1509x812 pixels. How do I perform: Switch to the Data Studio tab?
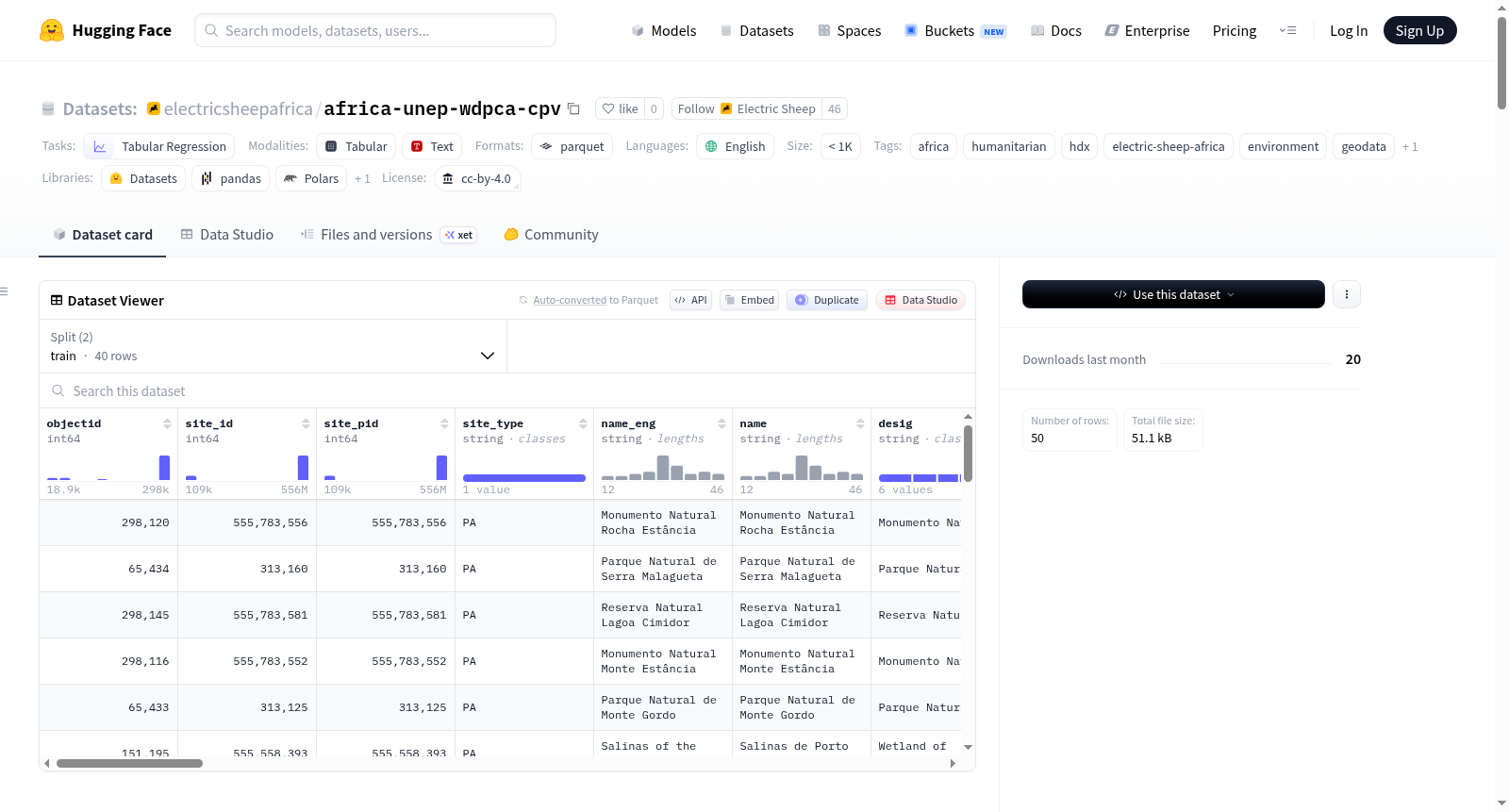pos(227,235)
